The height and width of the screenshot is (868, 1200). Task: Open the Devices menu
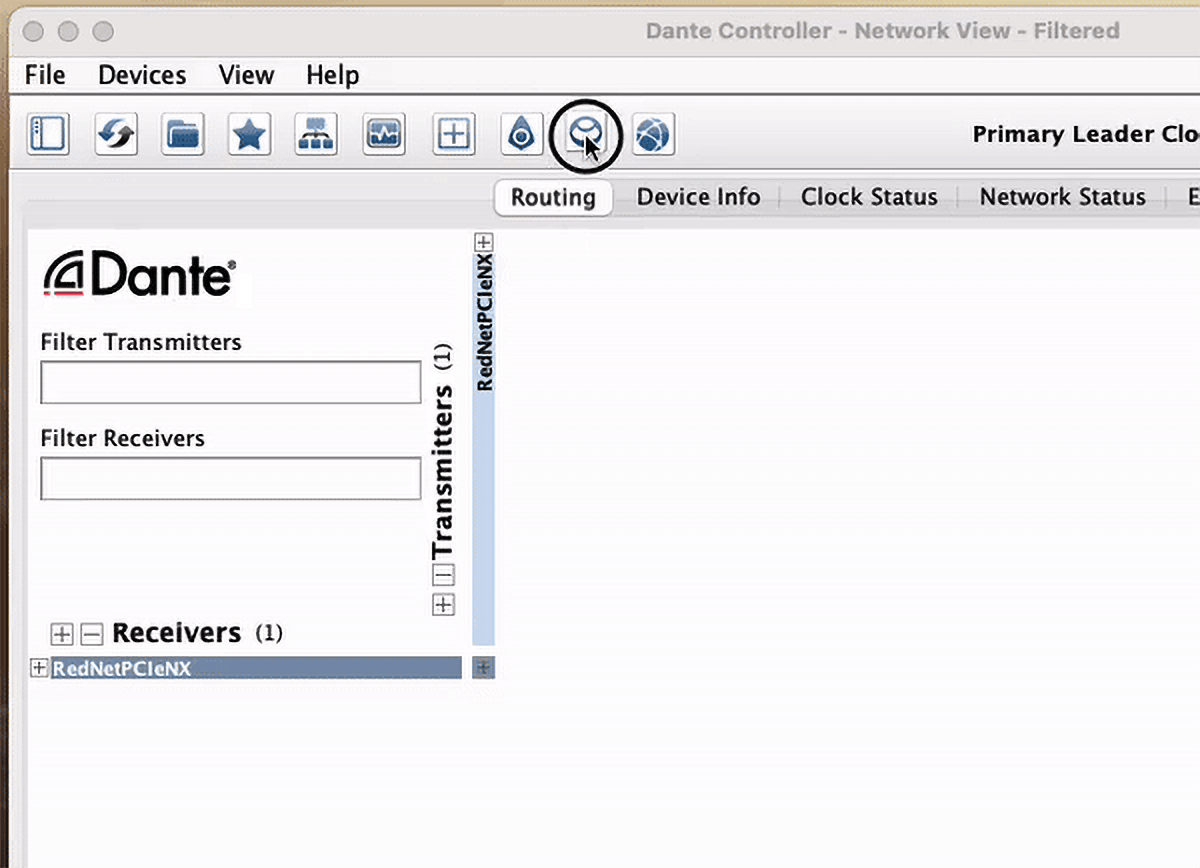tap(142, 75)
